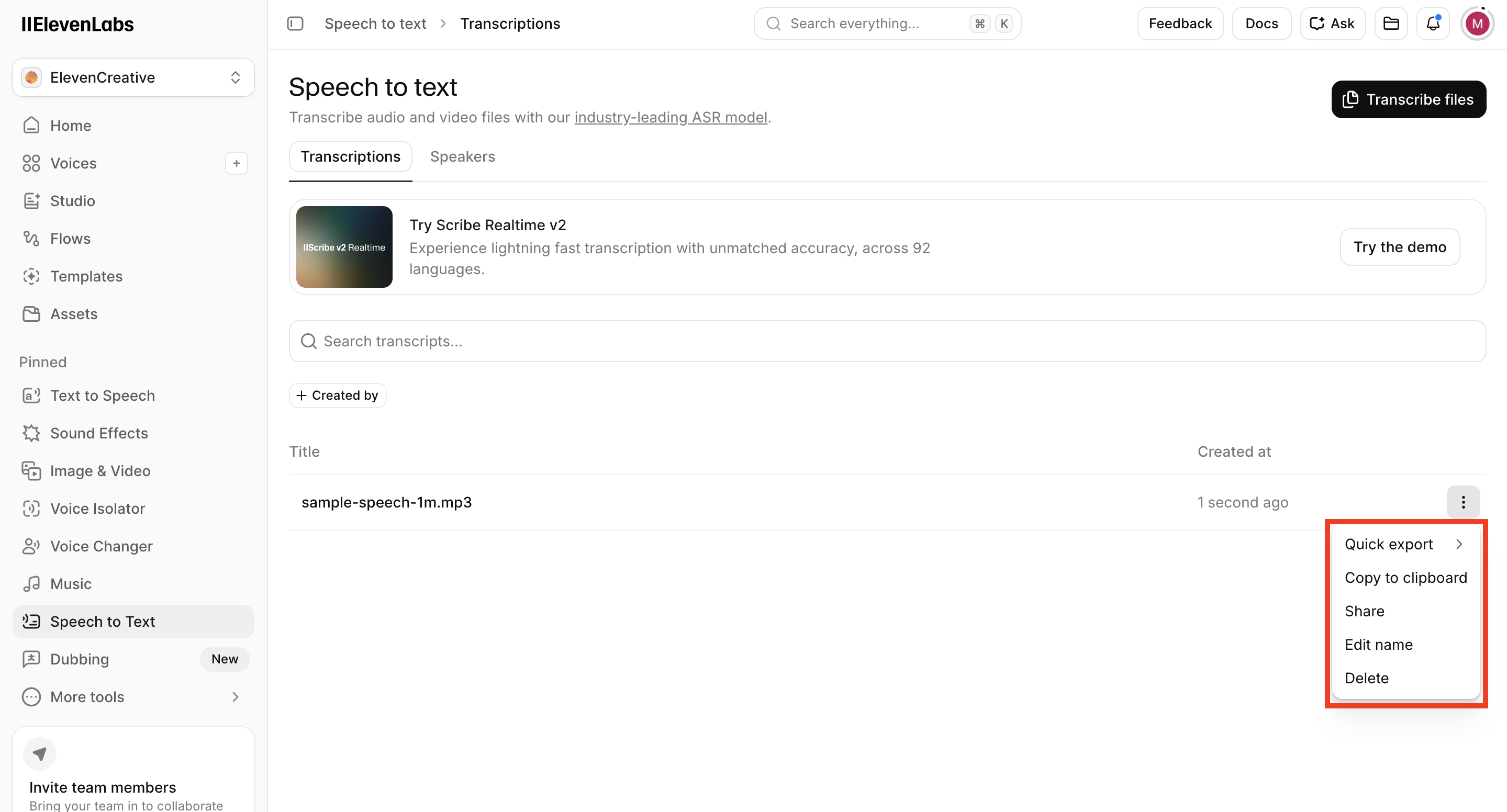
Task: Add a Created by filter
Action: pos(338,396)
